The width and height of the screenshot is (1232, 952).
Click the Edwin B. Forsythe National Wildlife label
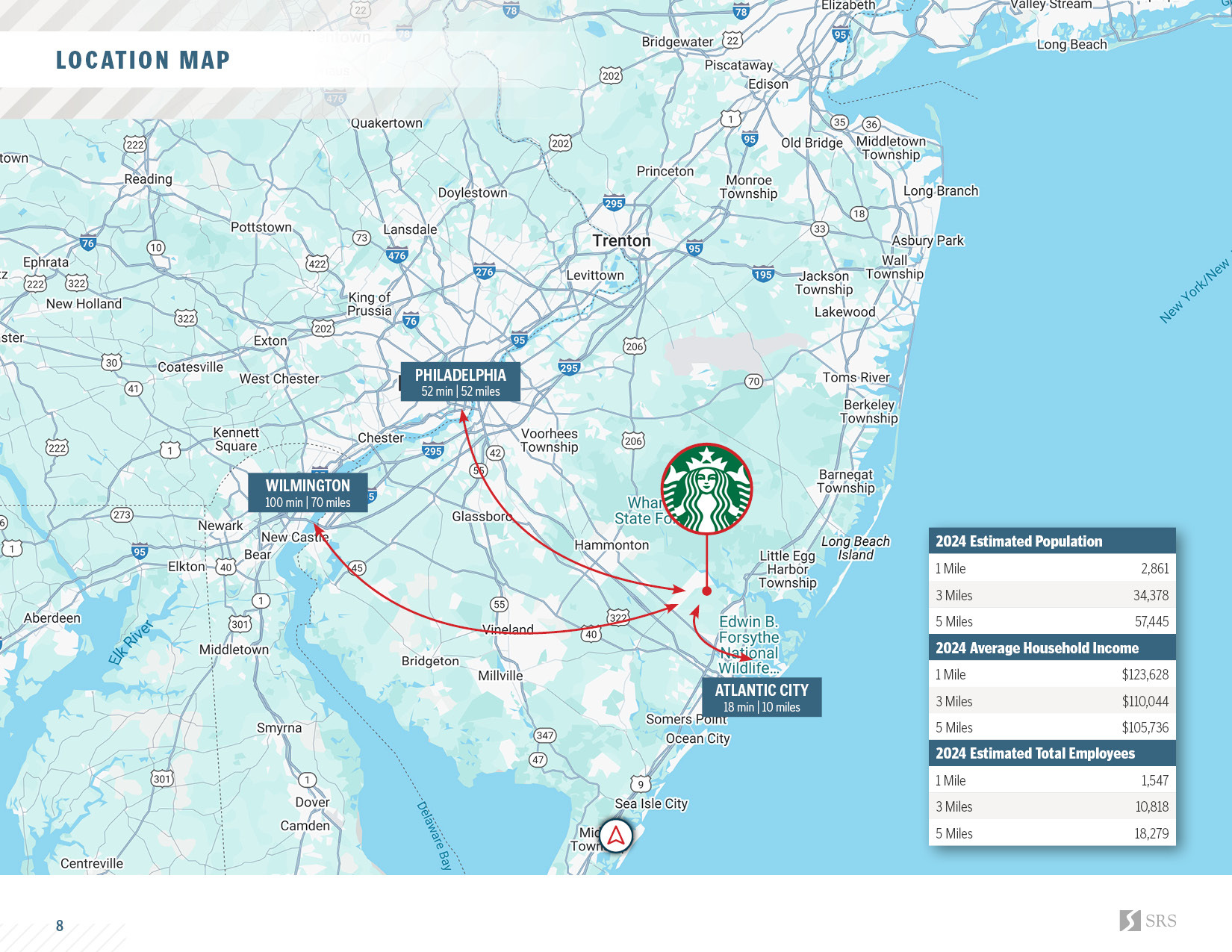click(x=749, y=644)
